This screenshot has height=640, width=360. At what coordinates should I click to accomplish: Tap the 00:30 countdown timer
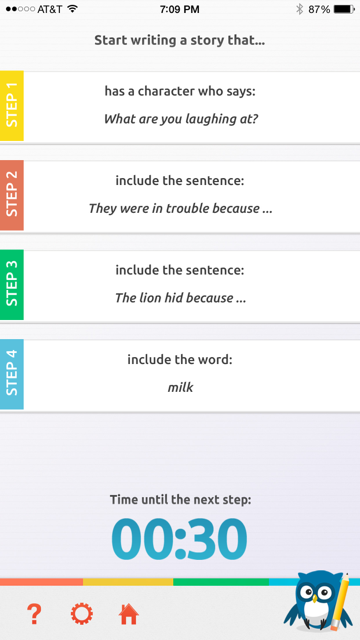tap(179, 540)
